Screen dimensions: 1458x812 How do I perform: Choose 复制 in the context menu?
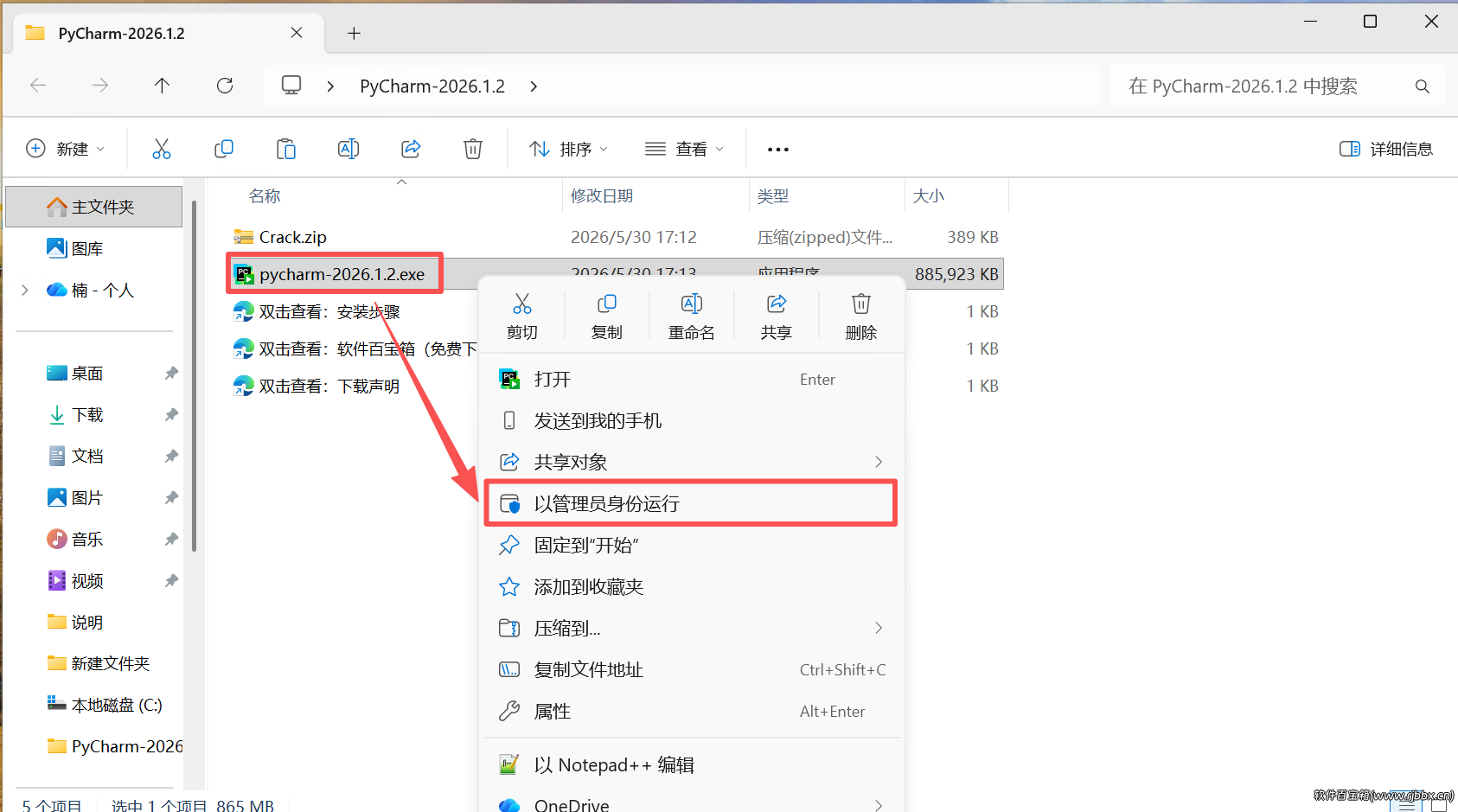607,316
